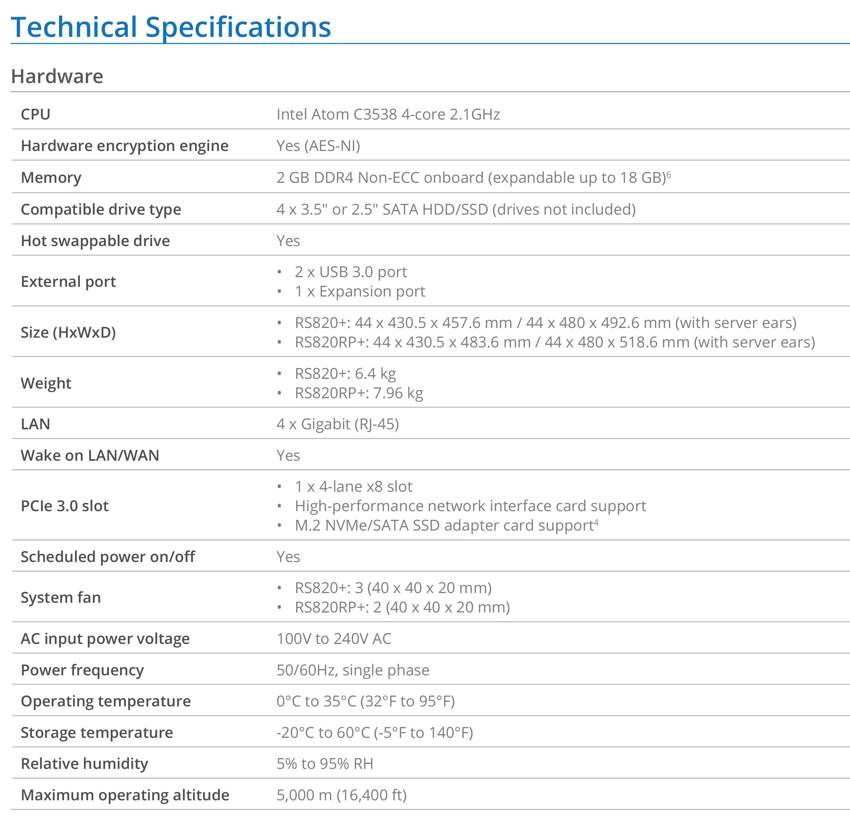Select the Storage temperature row label
The height and width of the screenshot is (824, 850).
pyautogui.click(x=97, y=733)
